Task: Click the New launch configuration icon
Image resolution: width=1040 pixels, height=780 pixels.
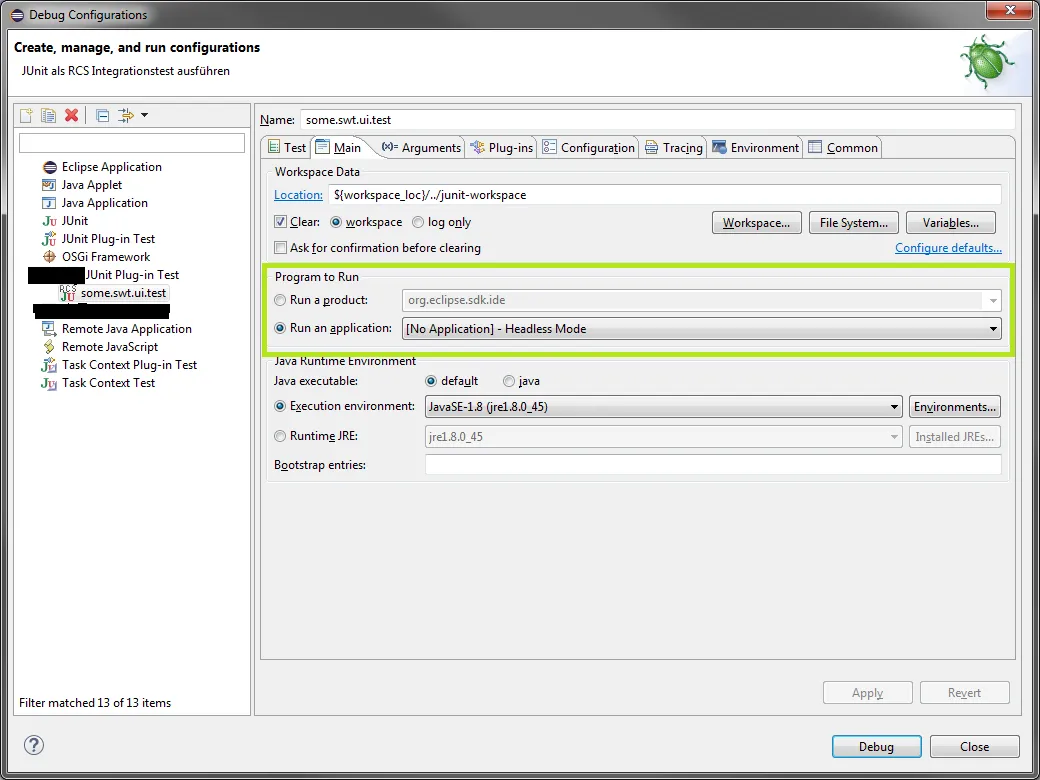Action: (26, 115)
